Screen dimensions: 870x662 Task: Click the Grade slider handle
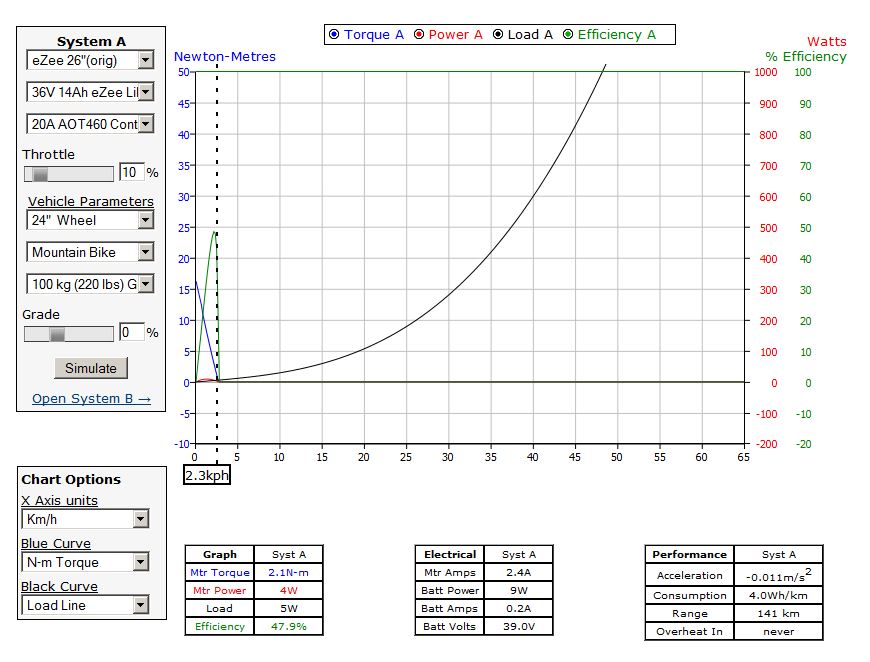coord(57,333)
